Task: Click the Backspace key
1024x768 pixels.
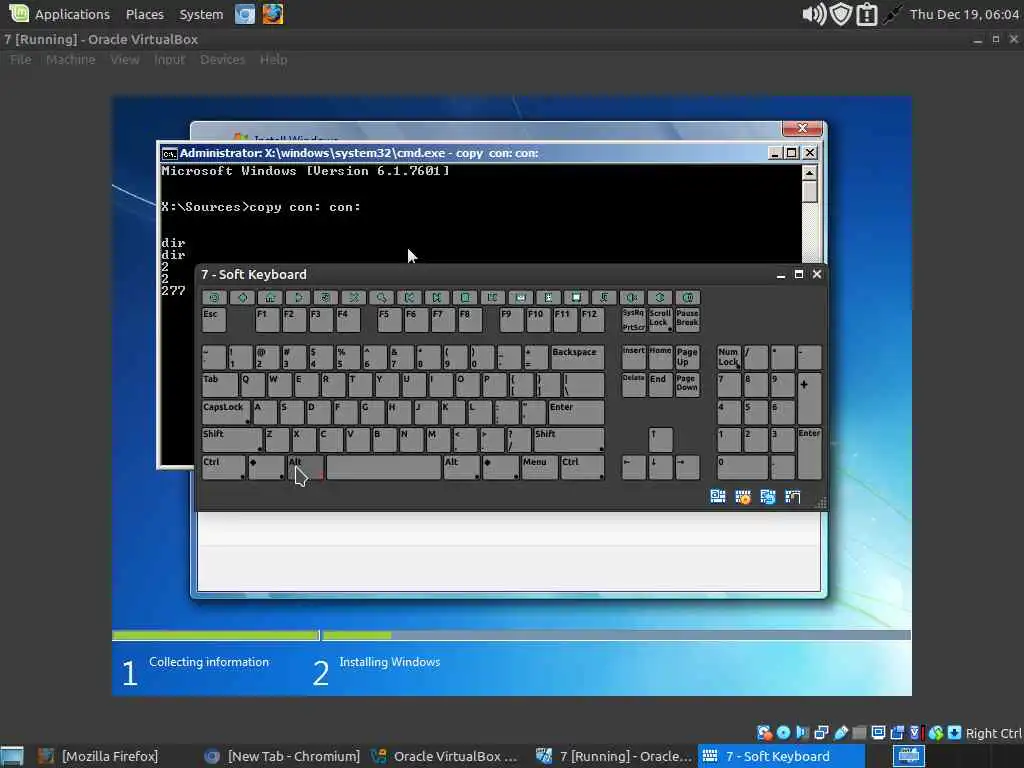Action: pos(577,357)
